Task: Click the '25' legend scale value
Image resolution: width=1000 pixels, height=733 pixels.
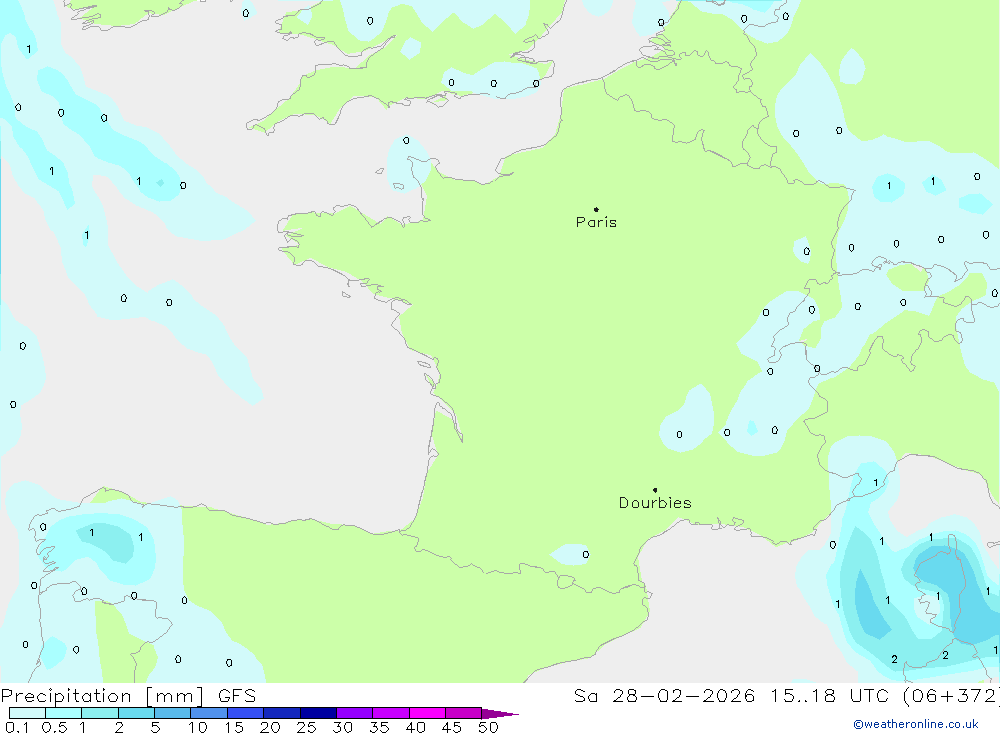Action: [306, 727]
